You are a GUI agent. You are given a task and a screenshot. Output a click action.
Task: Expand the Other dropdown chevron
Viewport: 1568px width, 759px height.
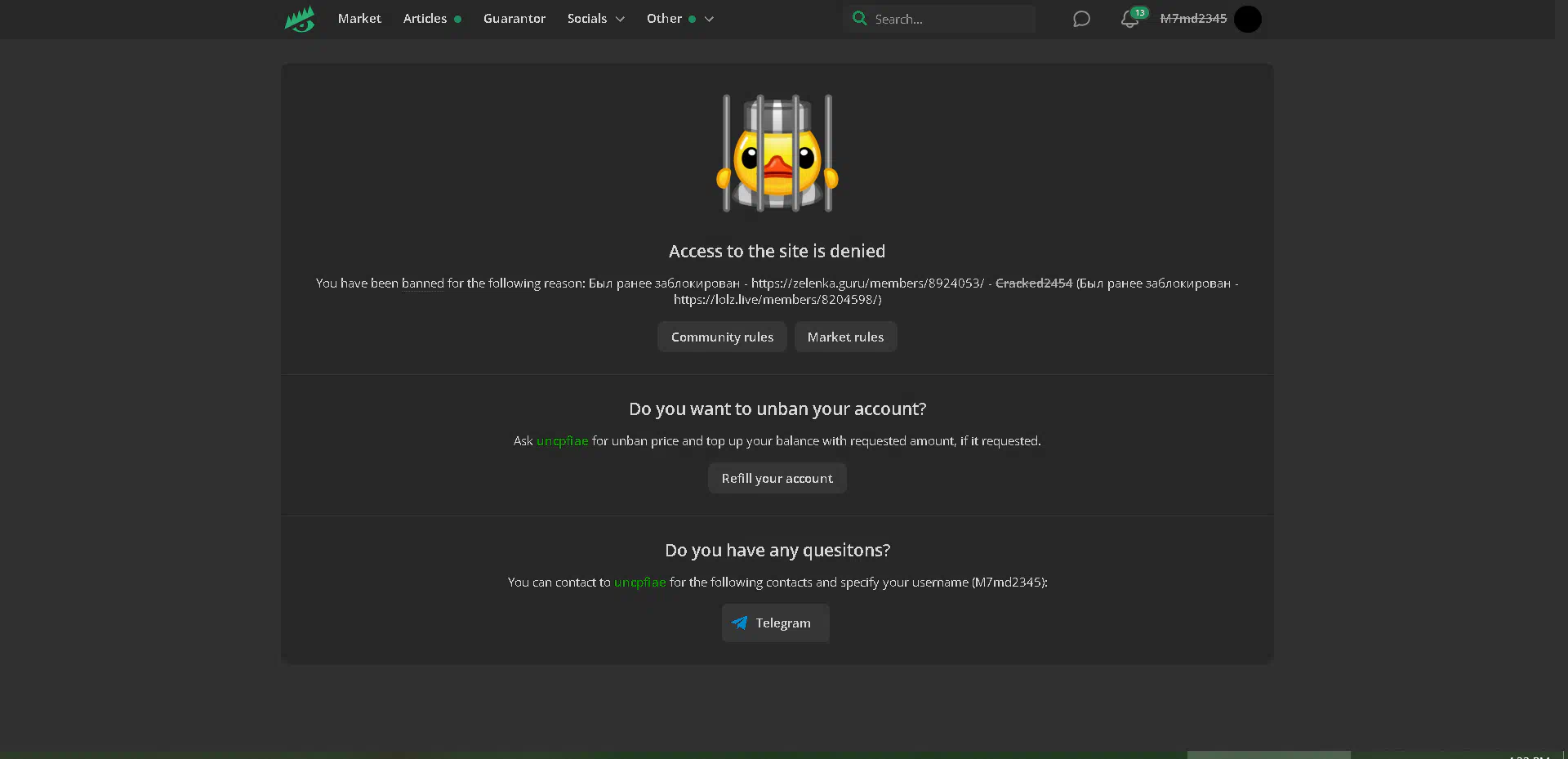[x=709, y=20]
